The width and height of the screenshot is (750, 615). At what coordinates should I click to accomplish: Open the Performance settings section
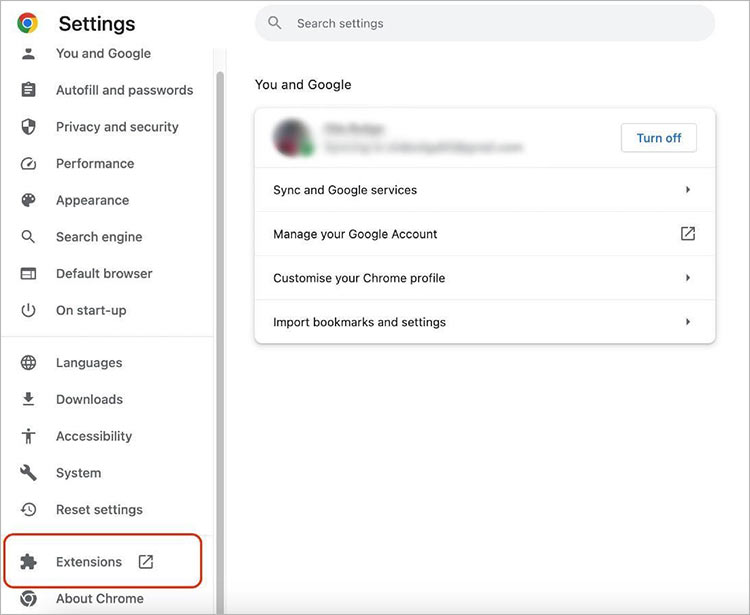coord(95,164)
